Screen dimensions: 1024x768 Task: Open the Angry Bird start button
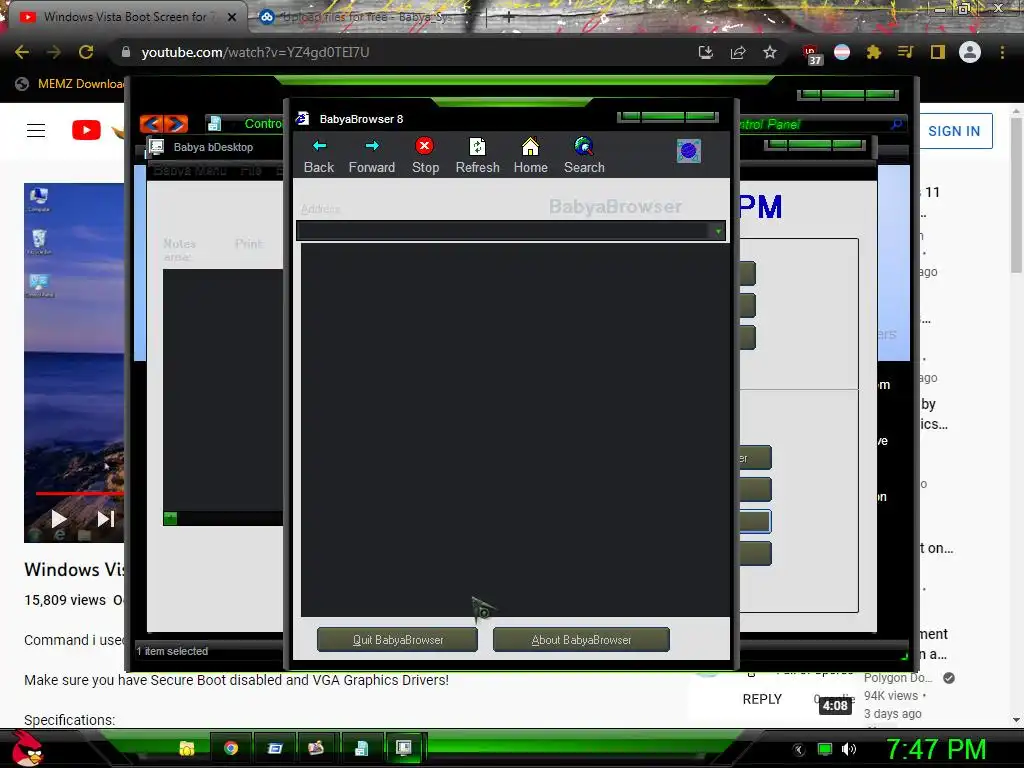[x=26, y=748]
